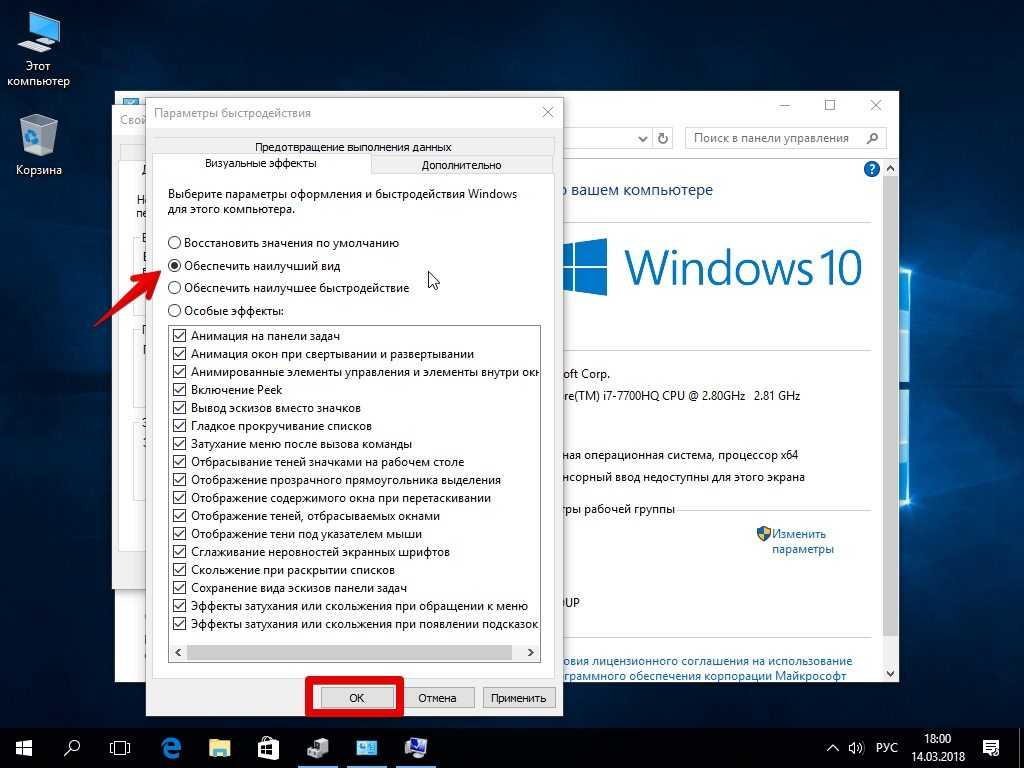Viewport: 1024px width, 768px height.
Task: Open File Explorer from the taskbar
Action: [x=220, y=748]
